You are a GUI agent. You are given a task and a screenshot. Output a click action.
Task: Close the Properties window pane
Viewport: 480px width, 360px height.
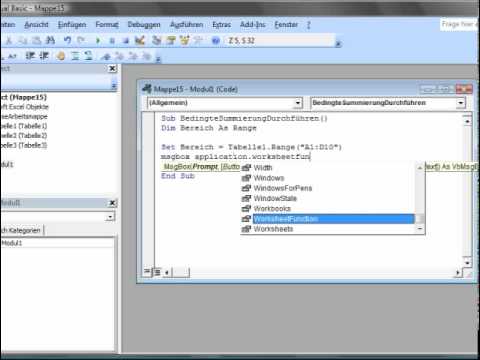pos(112,203)
